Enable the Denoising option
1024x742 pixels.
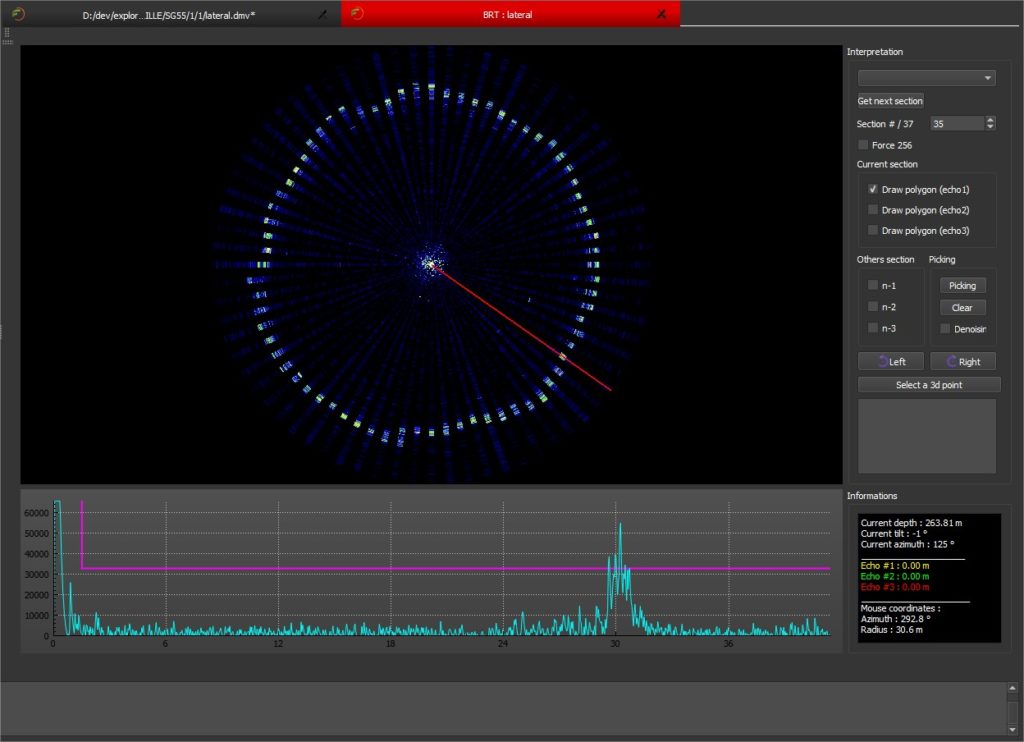point(944,328)
